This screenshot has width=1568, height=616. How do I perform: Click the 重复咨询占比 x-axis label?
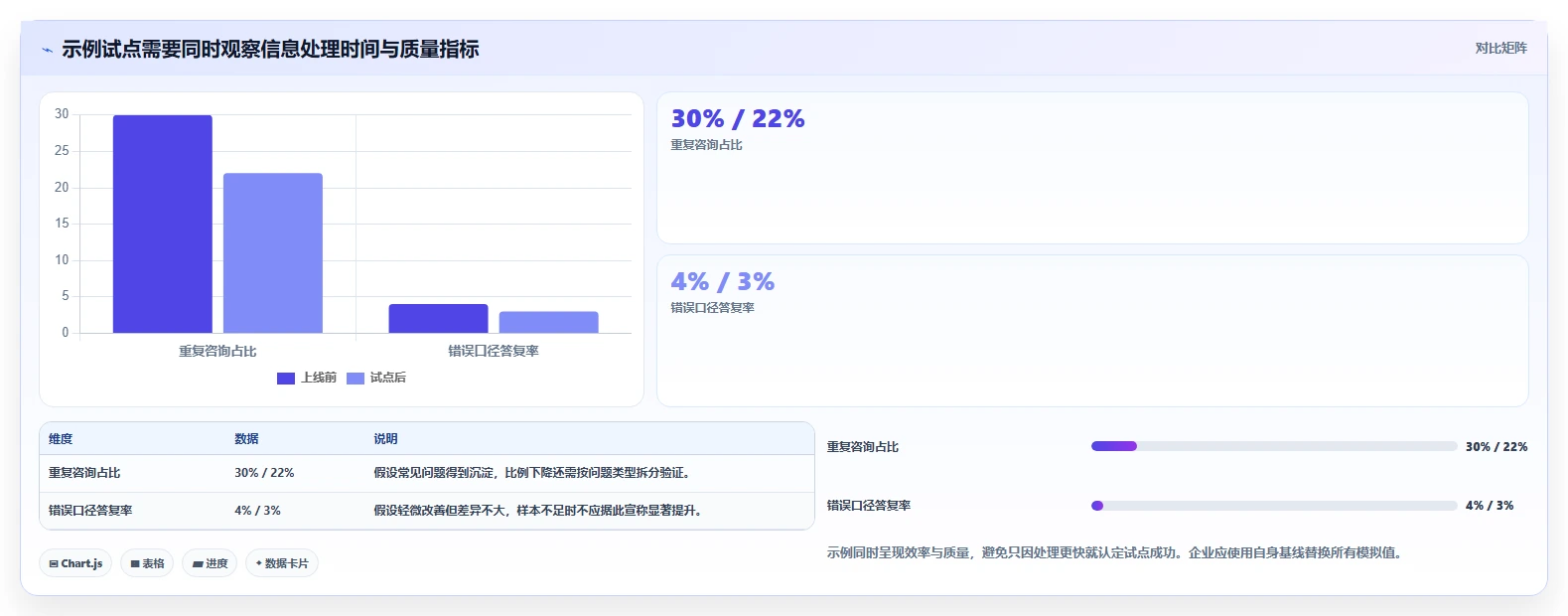(217, 352)
